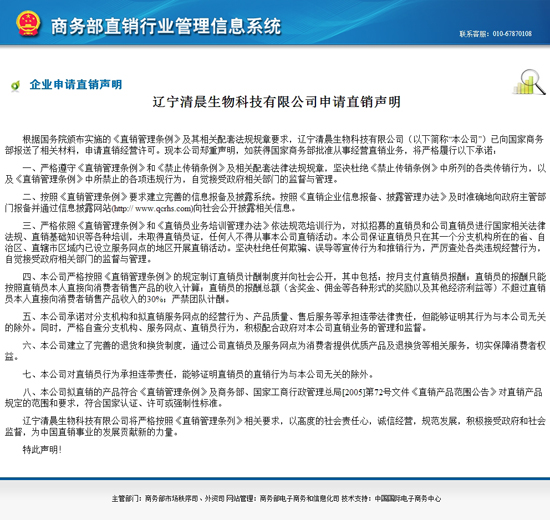The height and width of the screenshot is (520, 550).
Task: Click footer text 中国国际电子商务中心
Action: tap(408, 499)
